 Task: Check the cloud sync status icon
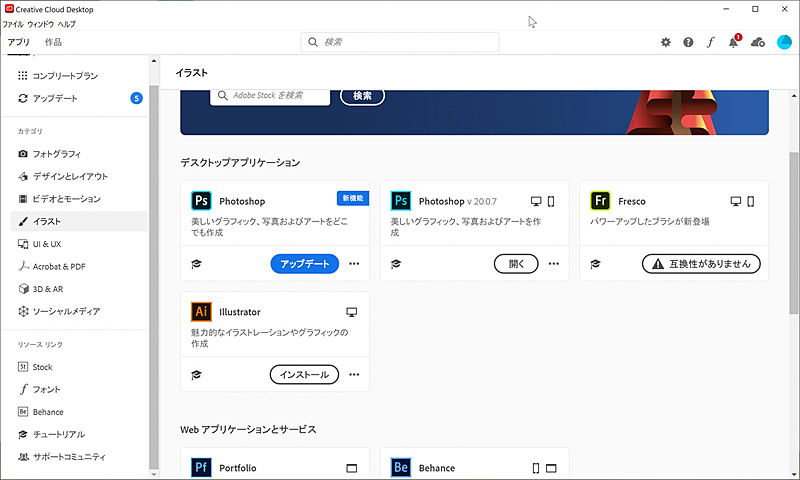coord(758,42)
